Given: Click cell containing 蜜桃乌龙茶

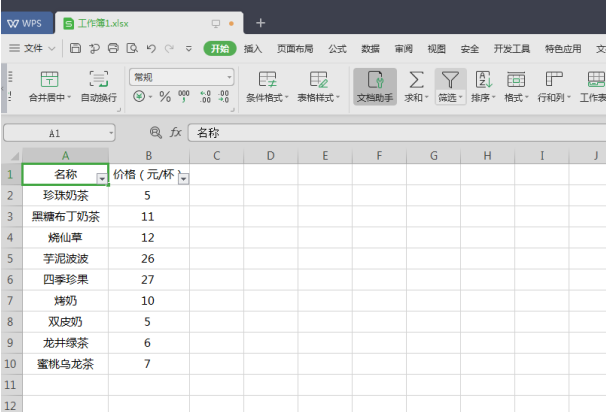Looking at the screenshot, I should coord(66,364).
